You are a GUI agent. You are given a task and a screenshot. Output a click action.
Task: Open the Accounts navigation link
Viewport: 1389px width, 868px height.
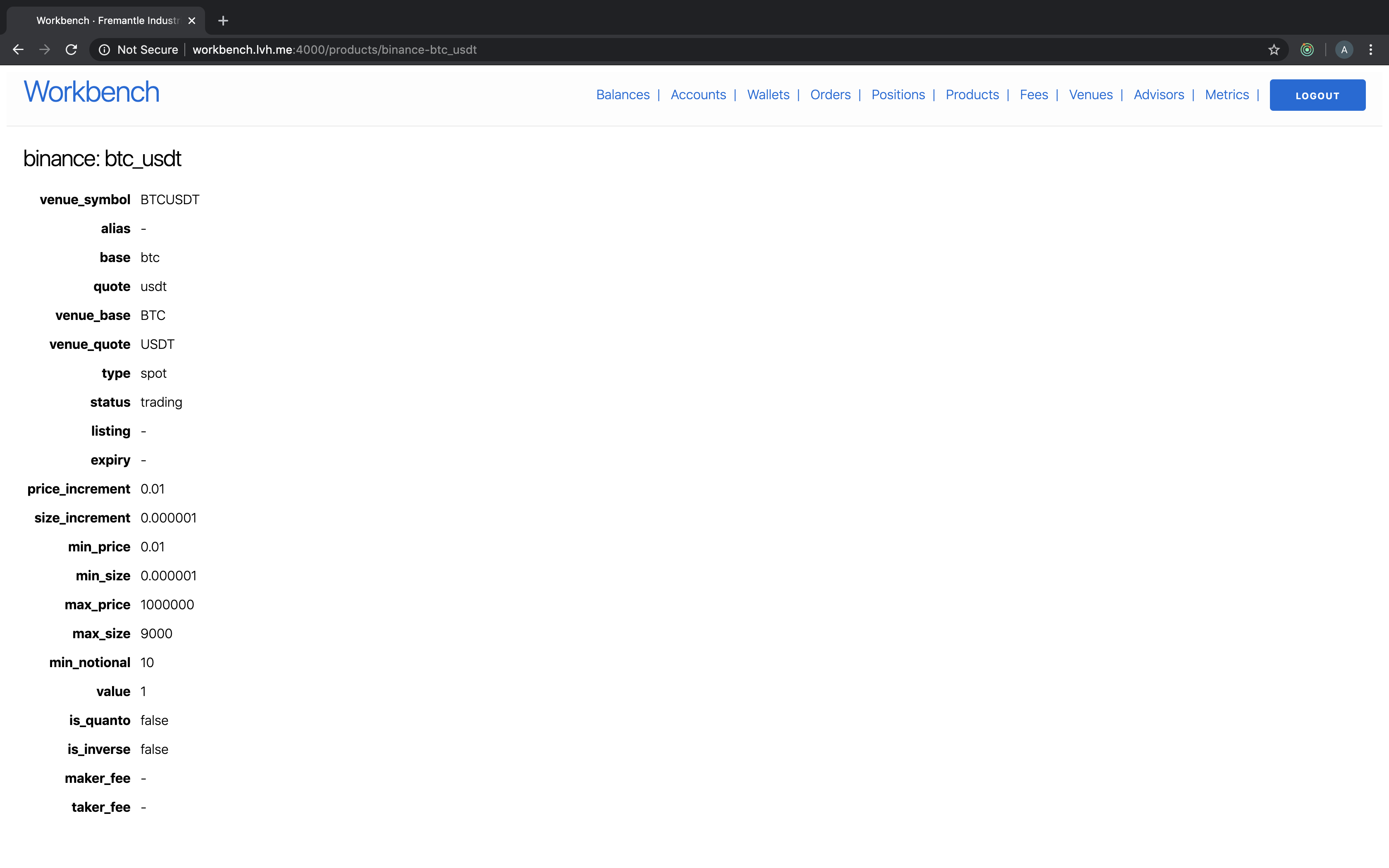pyautogui.click(x=698, y=95)
